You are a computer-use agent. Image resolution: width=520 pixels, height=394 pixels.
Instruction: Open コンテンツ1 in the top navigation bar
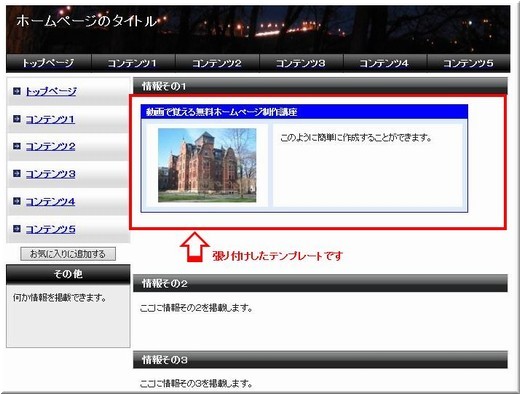[133, 63]
